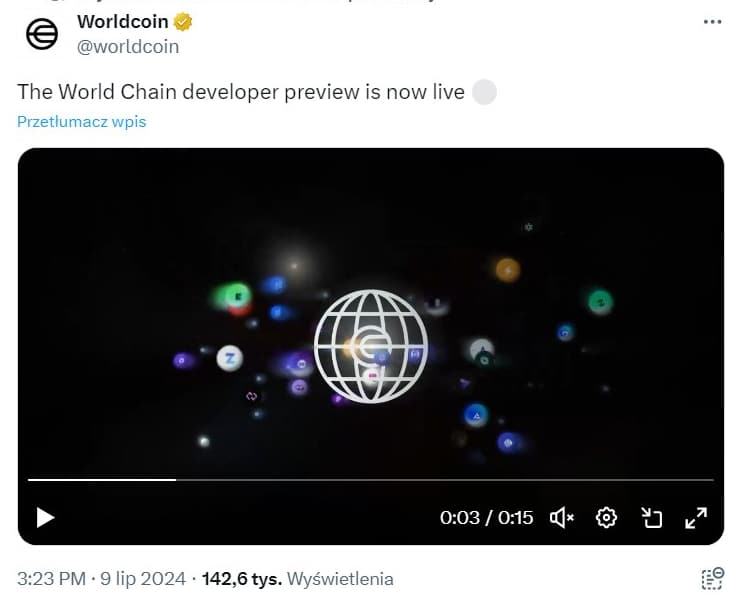
Task: Click the 9 lip 2024 date
Action: pyautogui.click(x=143, y=579)
